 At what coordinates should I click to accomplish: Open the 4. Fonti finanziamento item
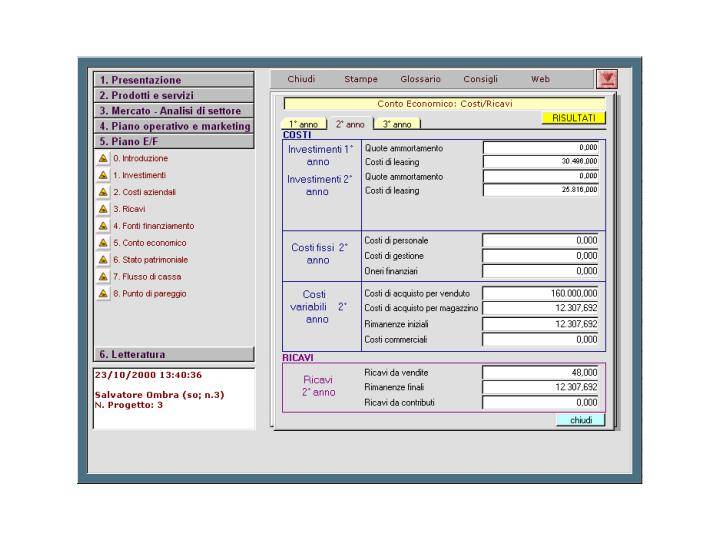pyautogui.click(x=154, y=226)
